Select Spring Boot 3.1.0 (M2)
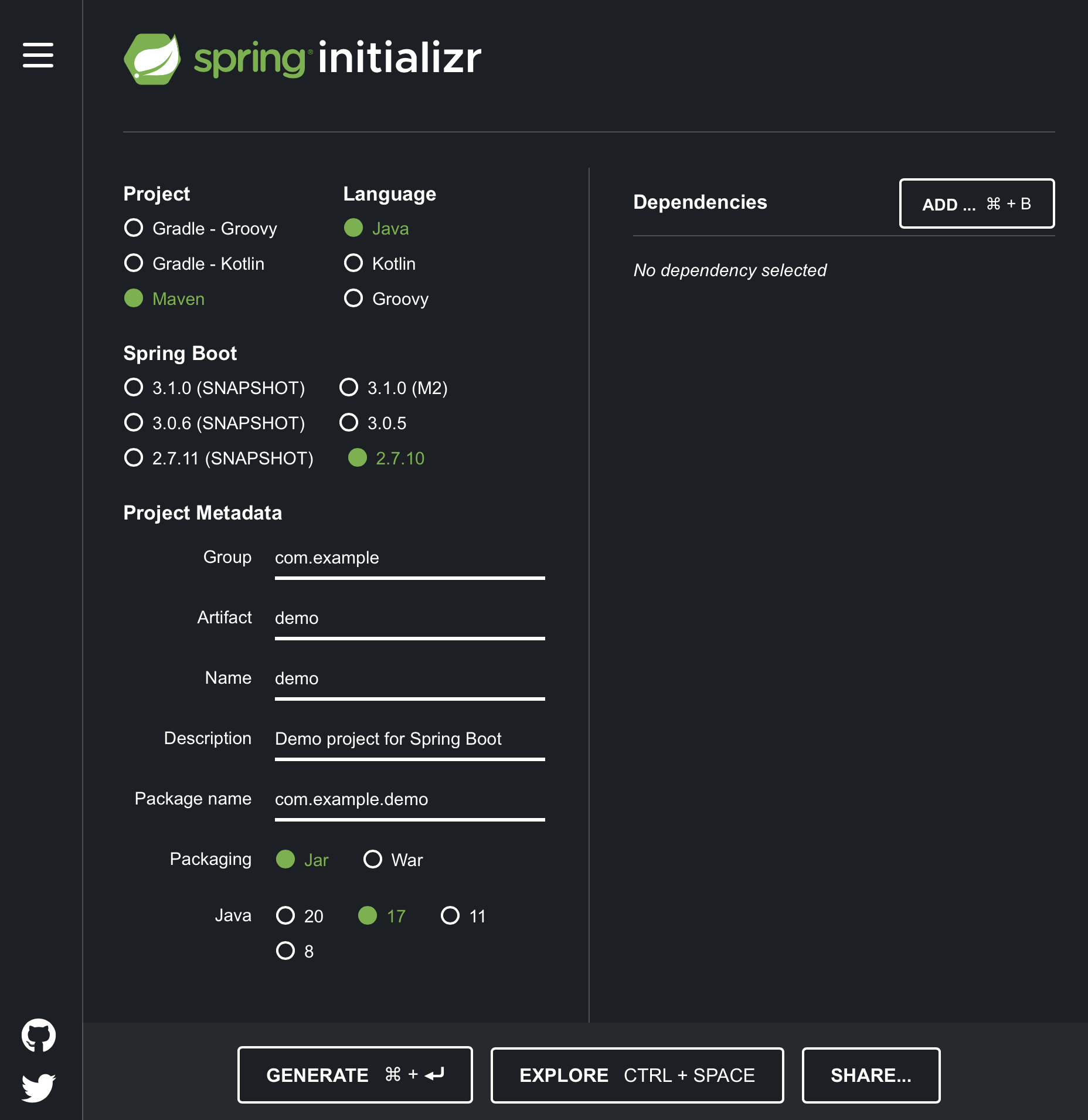This screenshot has width=1088, height=1120. pyautogui.click(x=393, y=388)
